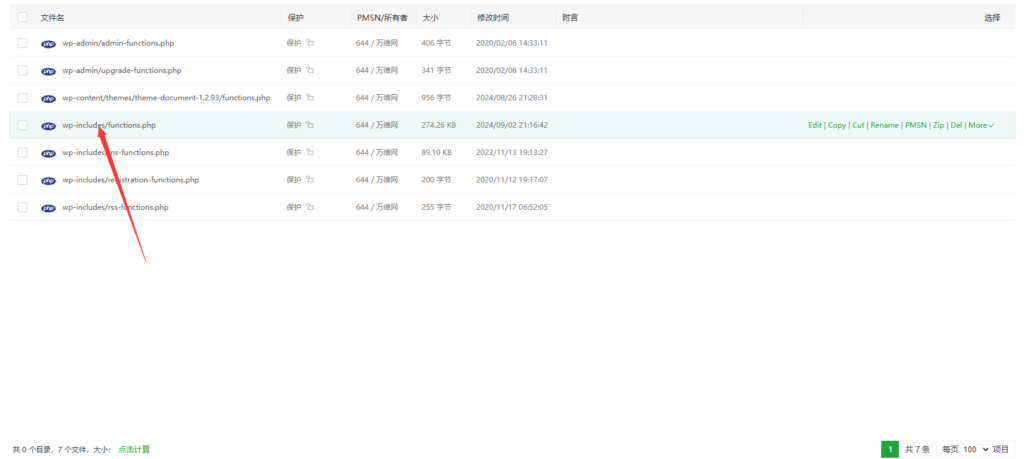Check the box for rss-functions.php

point(23,208)
